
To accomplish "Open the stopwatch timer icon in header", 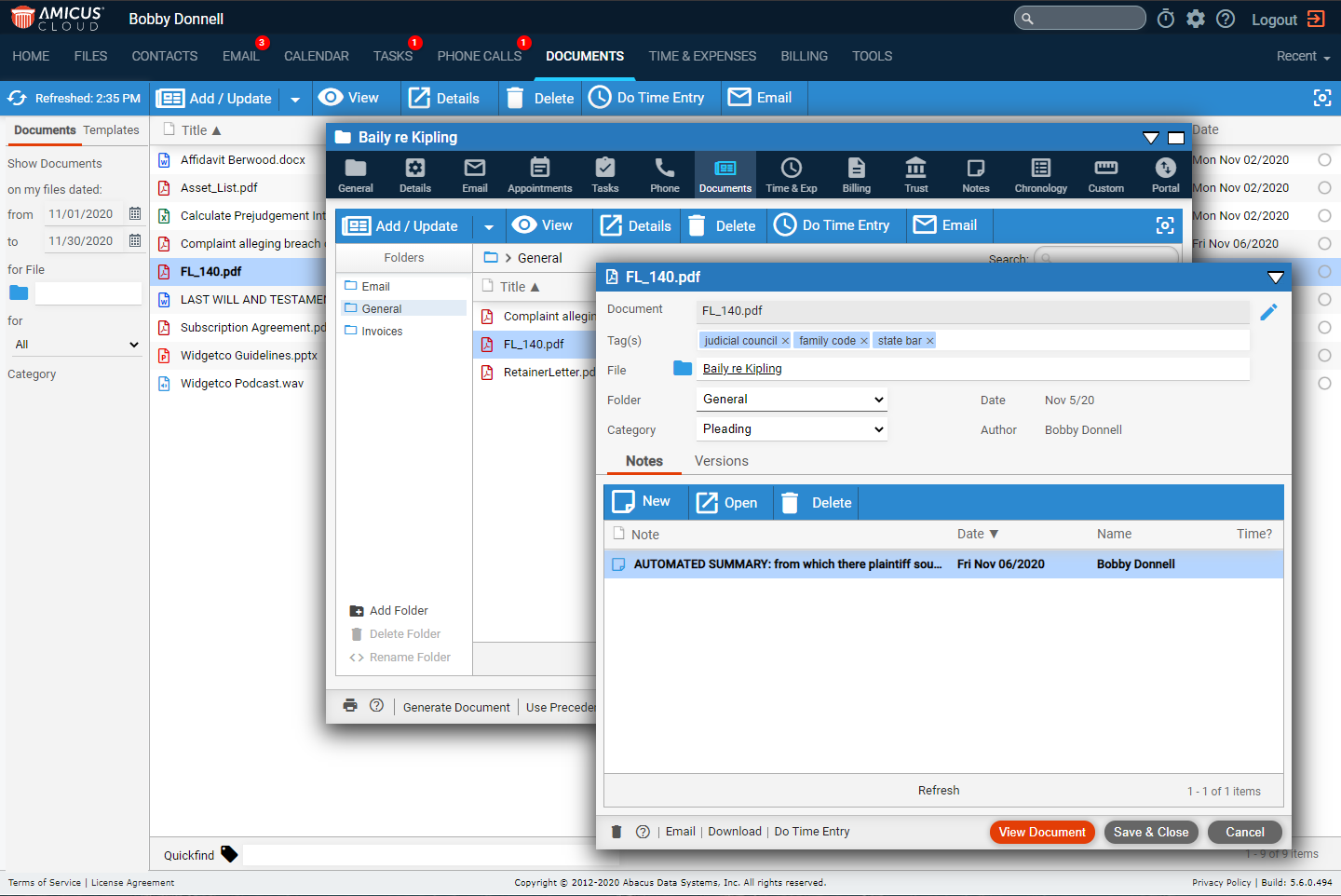I will pyautogui.click(x=1166, y=19).
